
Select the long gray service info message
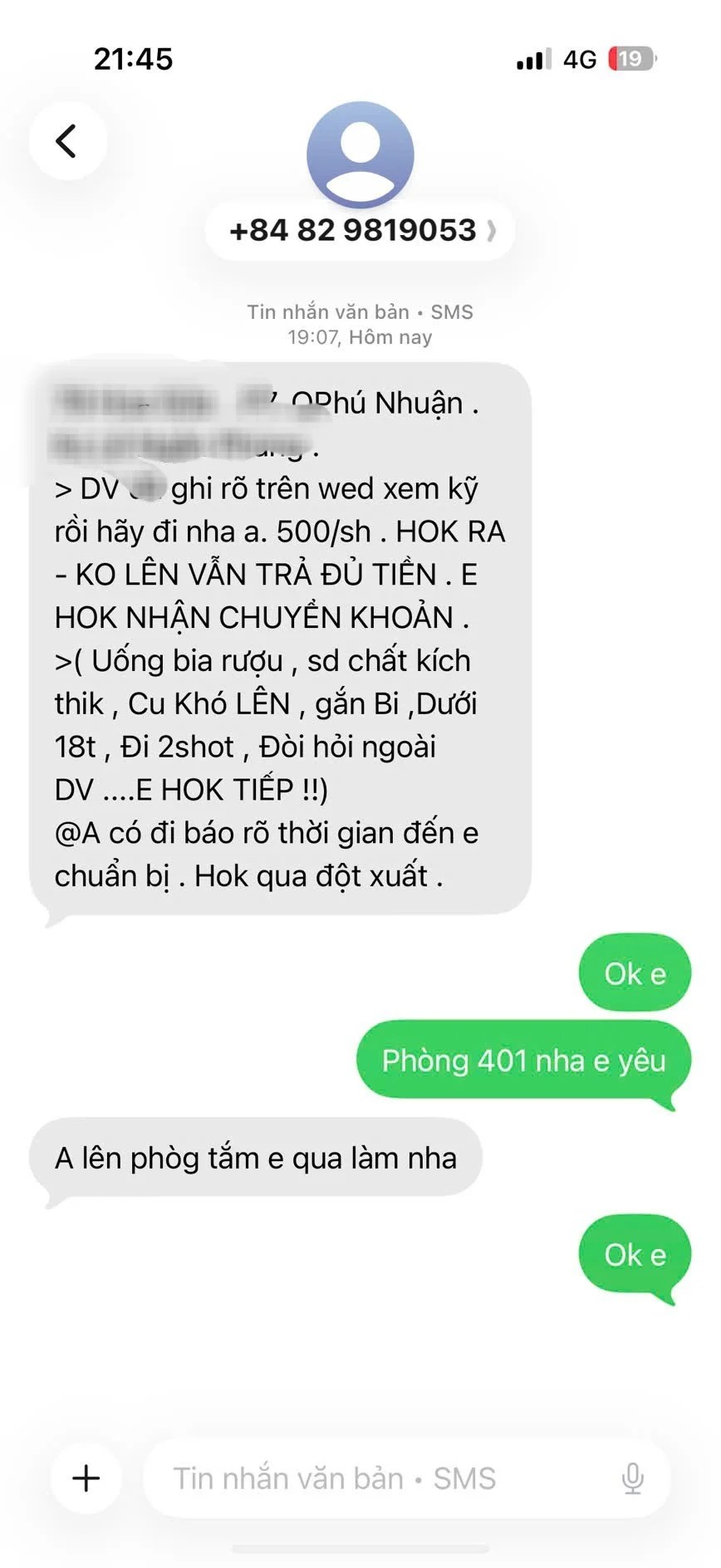pyautogui.click(x=280, y=639)
